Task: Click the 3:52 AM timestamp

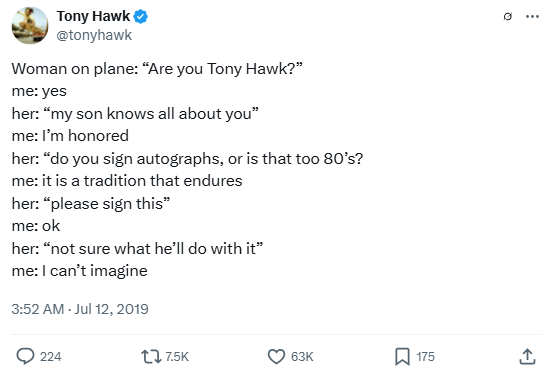Action: pos(38,309)
